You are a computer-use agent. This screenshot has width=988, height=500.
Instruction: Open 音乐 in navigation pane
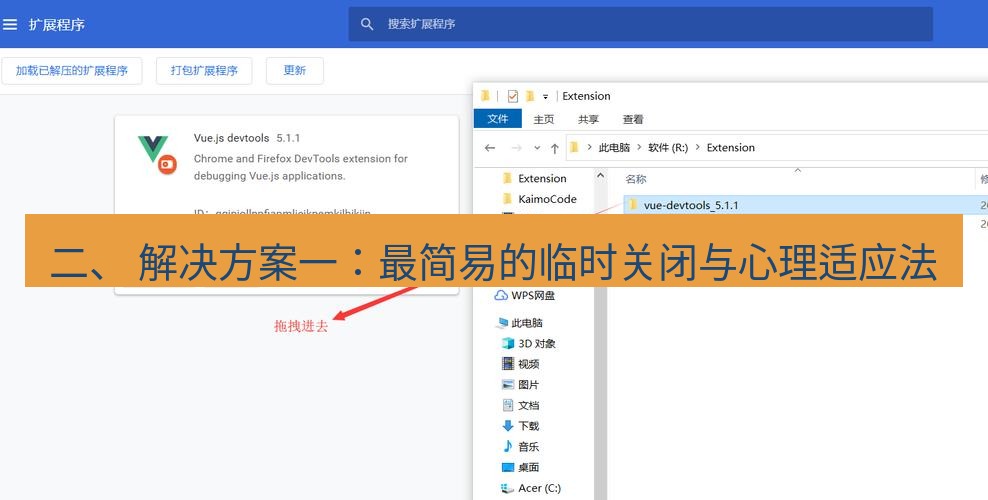528,446
